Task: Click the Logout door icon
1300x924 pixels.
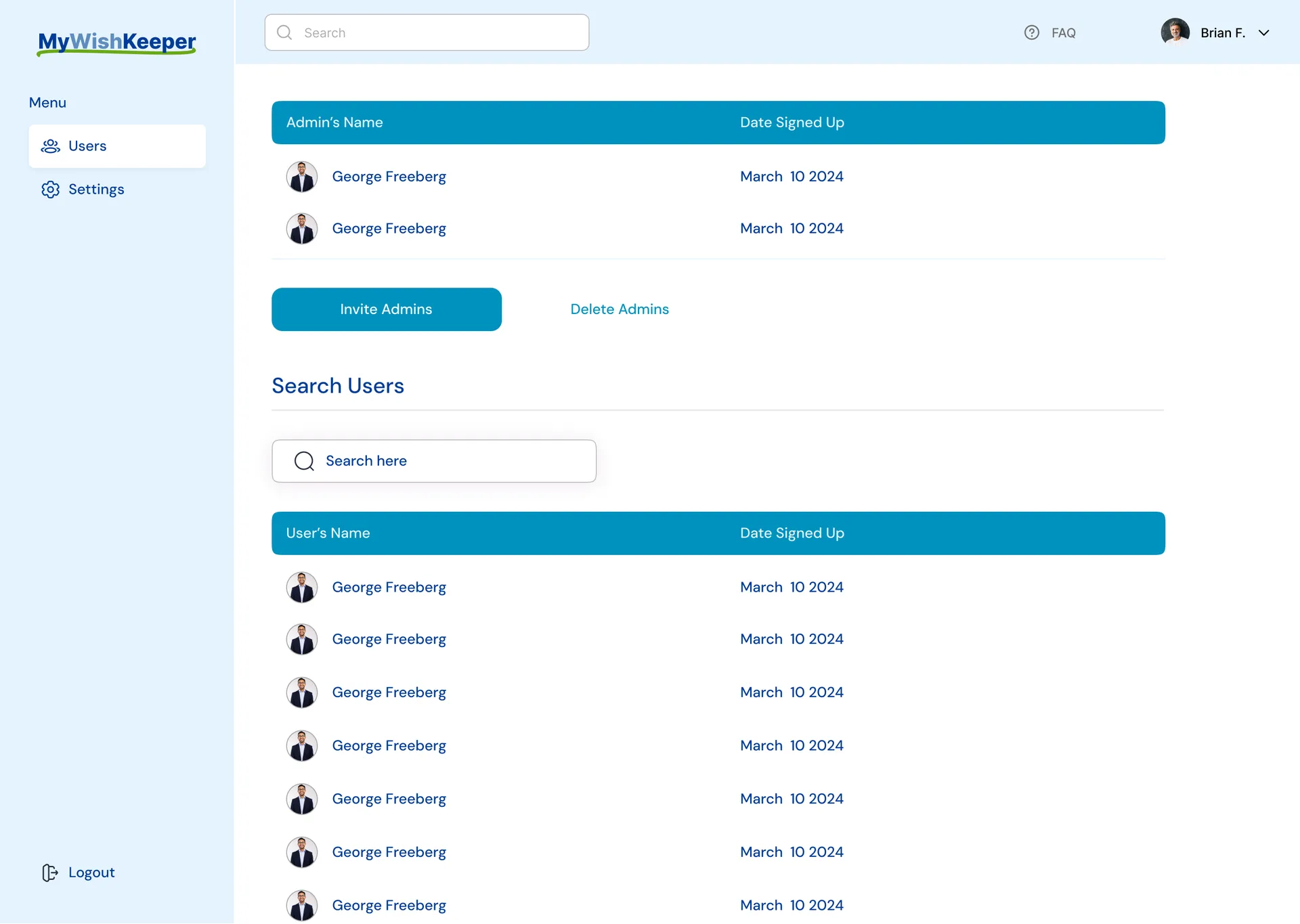Action: [50, 873]
